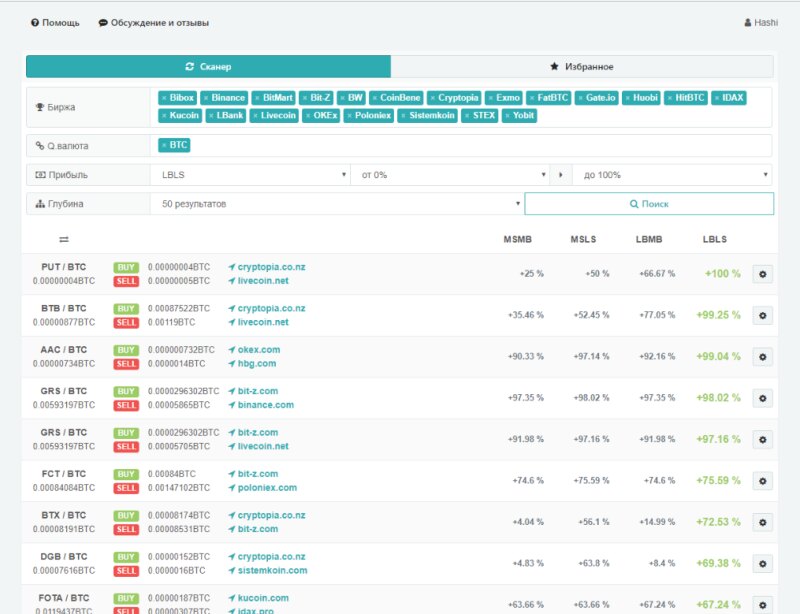800x614 pixels.
Task: Select the Сканер tab
Action: [208, 67]
